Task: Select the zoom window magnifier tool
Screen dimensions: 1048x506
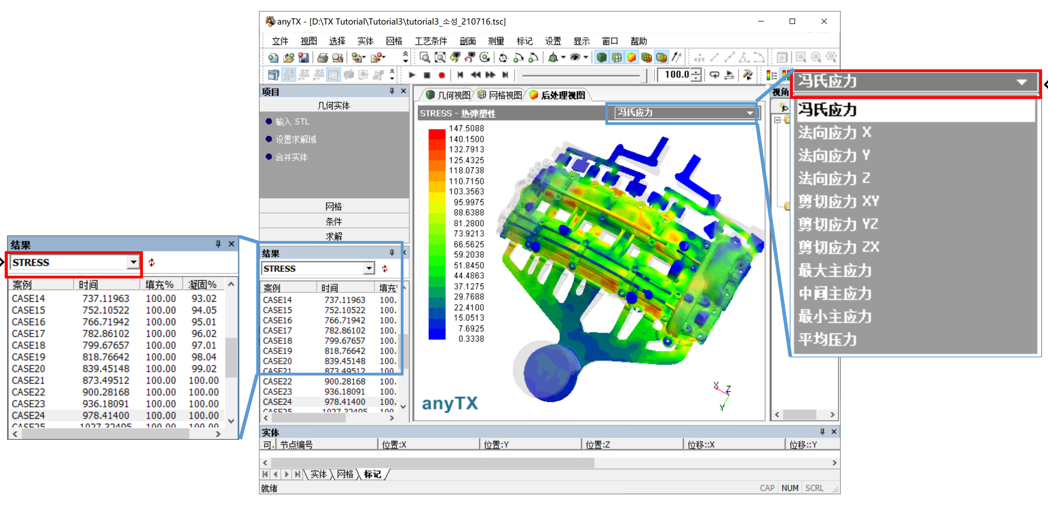Action: click(x=425, y=57)
